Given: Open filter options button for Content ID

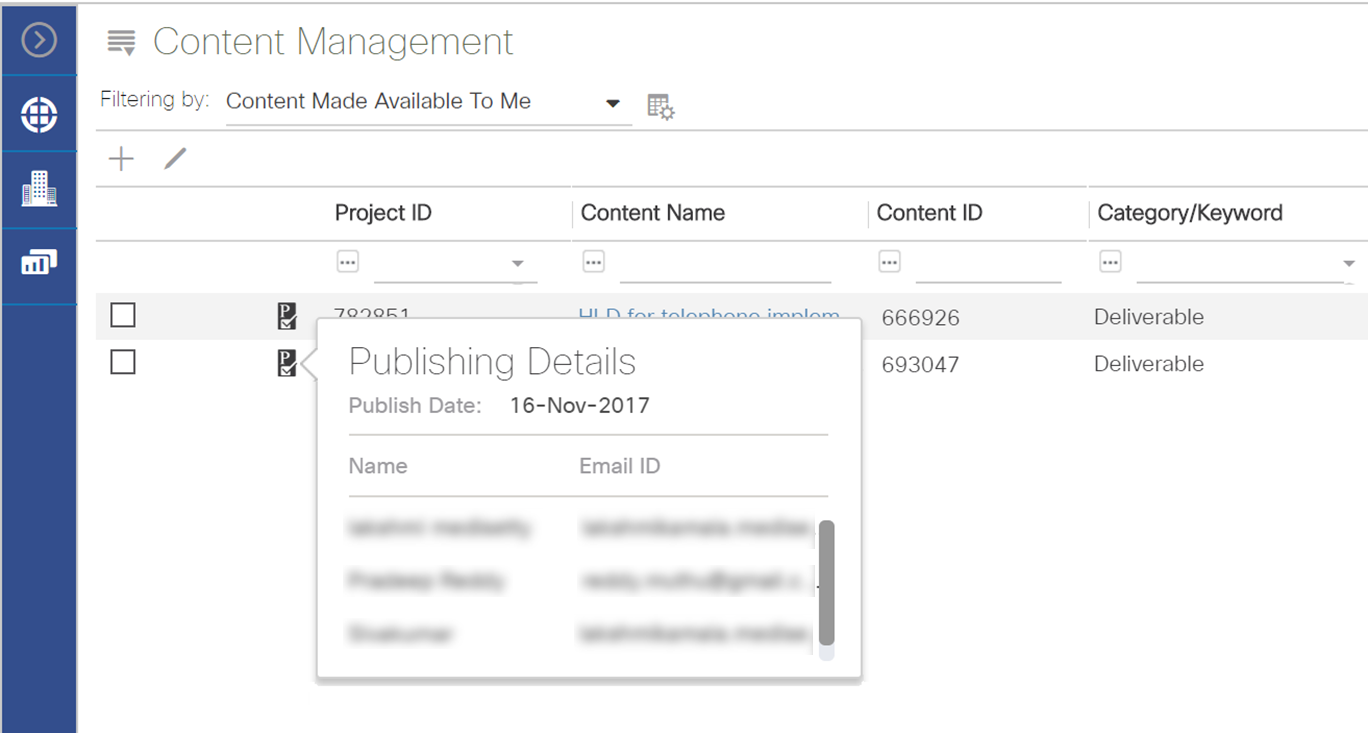Looking at the screenshot, I should (x=889, y=262).
